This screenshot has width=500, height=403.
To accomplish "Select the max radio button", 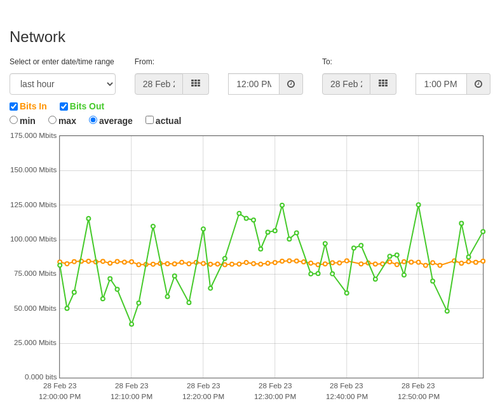I will tap(52, 120).
